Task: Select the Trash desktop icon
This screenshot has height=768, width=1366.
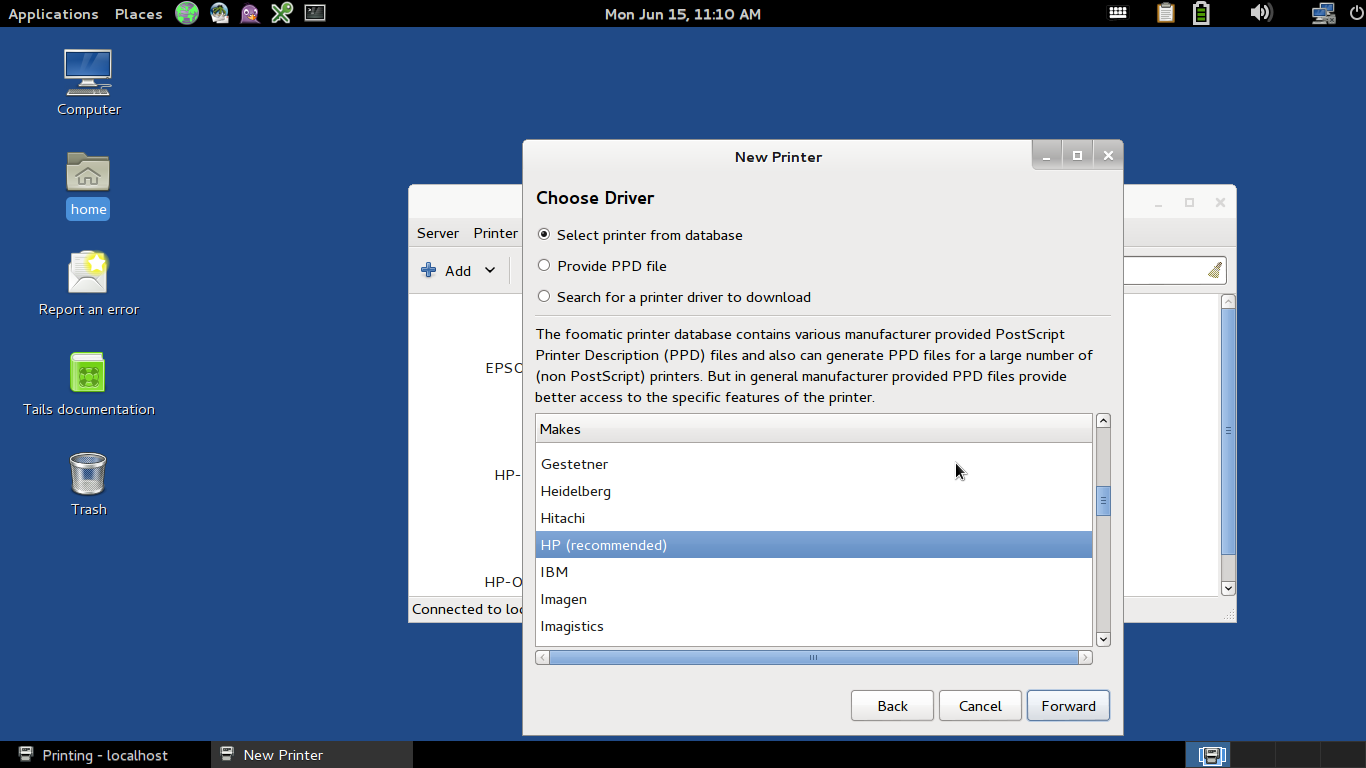Action: (88, 483)
